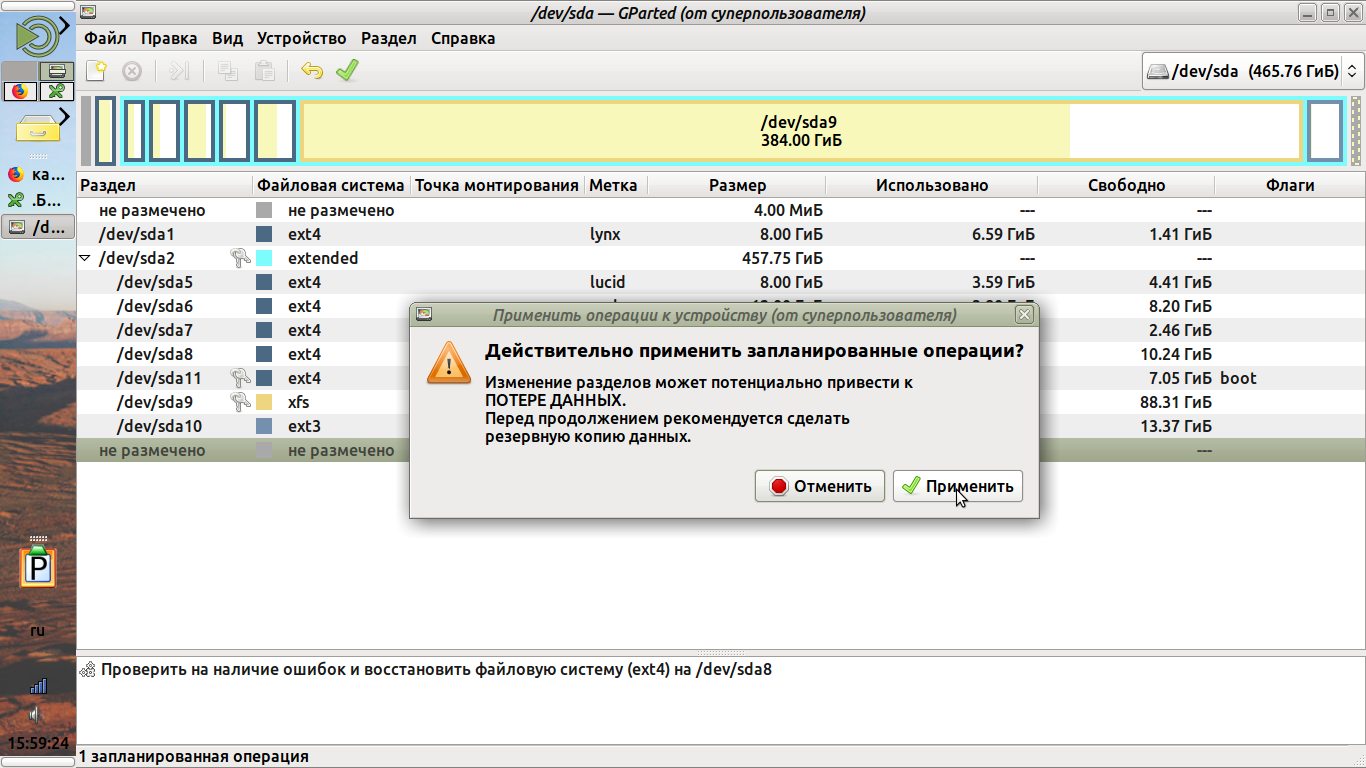Click the warning triangle icon in dialog

click(x=449, y=361)
